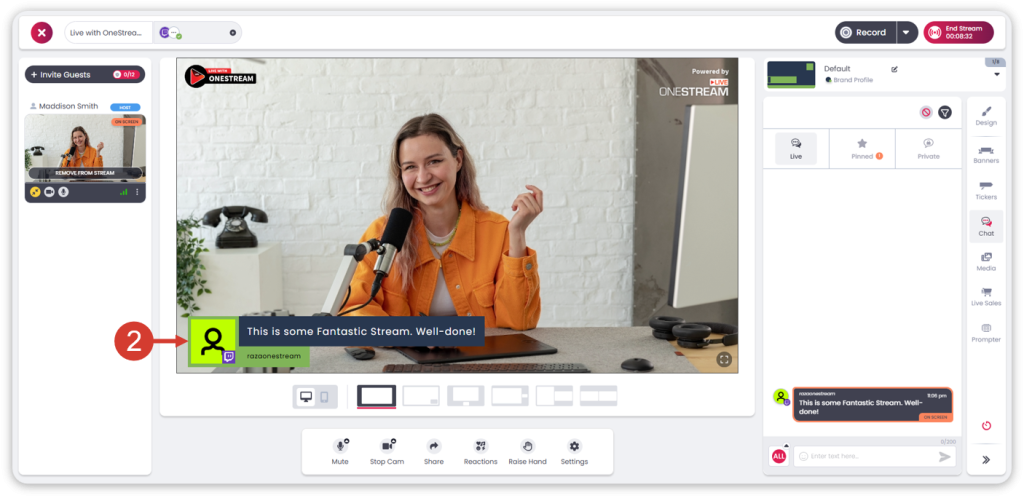Expand the brand profile dropdown arrow
The height and width of the screenshot is (498, 1024).
point(997,74)
